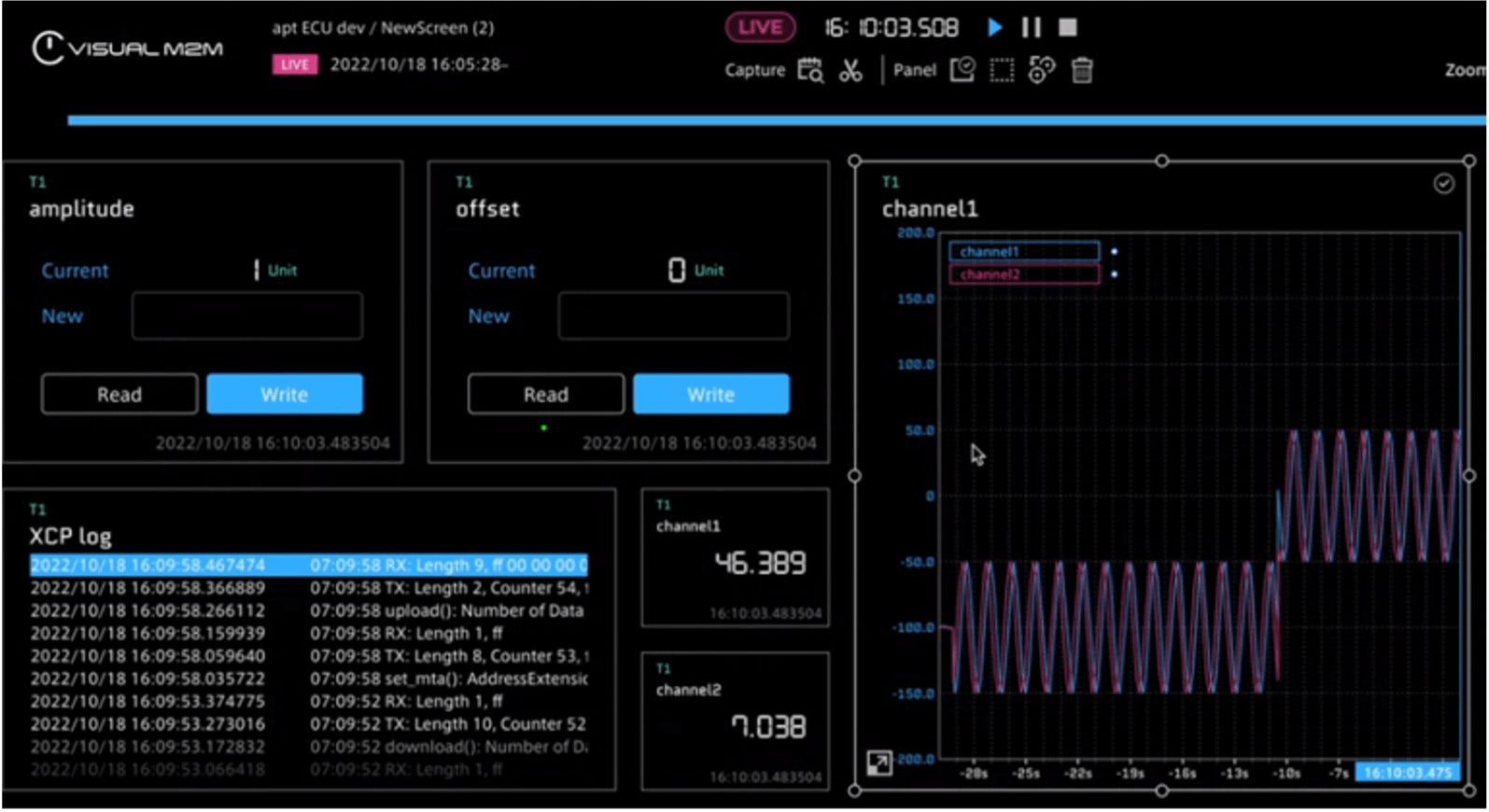The image size is (1489, 812).
Task: Toggle the checkmark on the channel1 chart panel
Action: pos(1443,184)
